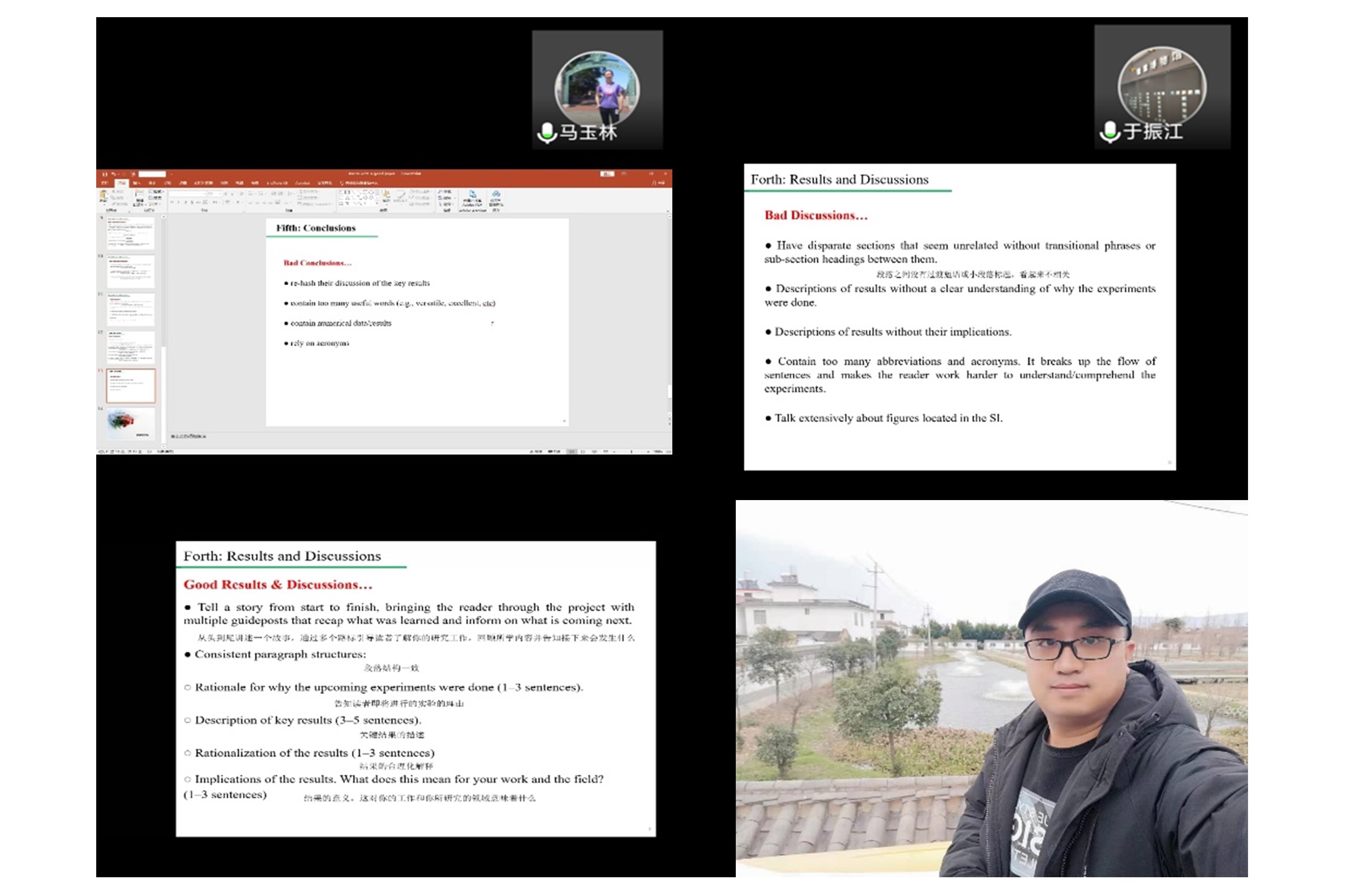
Task: Click the zoom slider in status bar
Action: point(631,452)
